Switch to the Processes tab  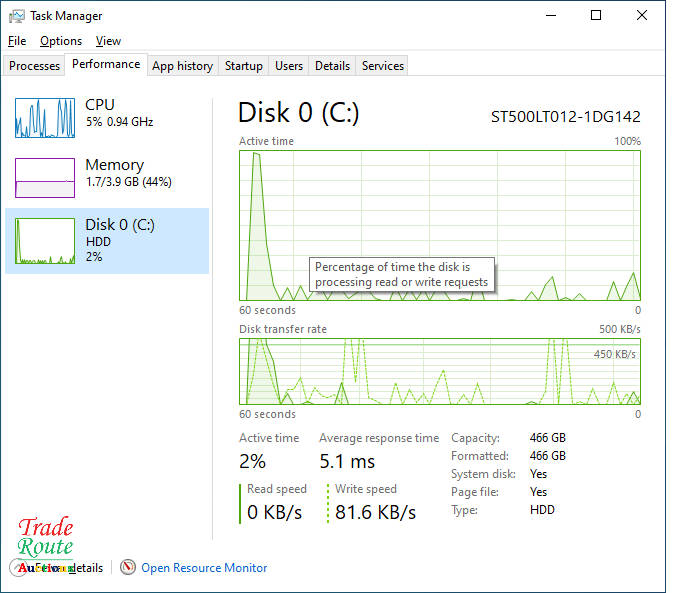click(34, 66)
